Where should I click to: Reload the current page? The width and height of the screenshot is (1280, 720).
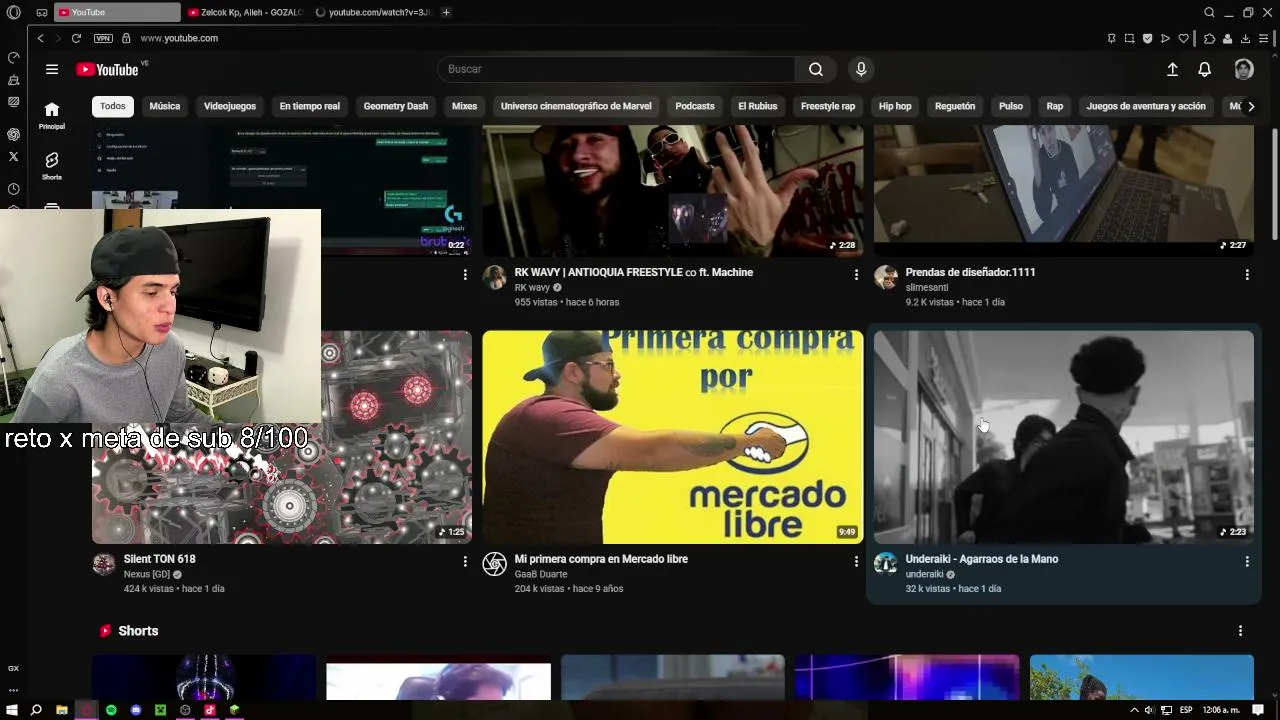tap(76, 38)
